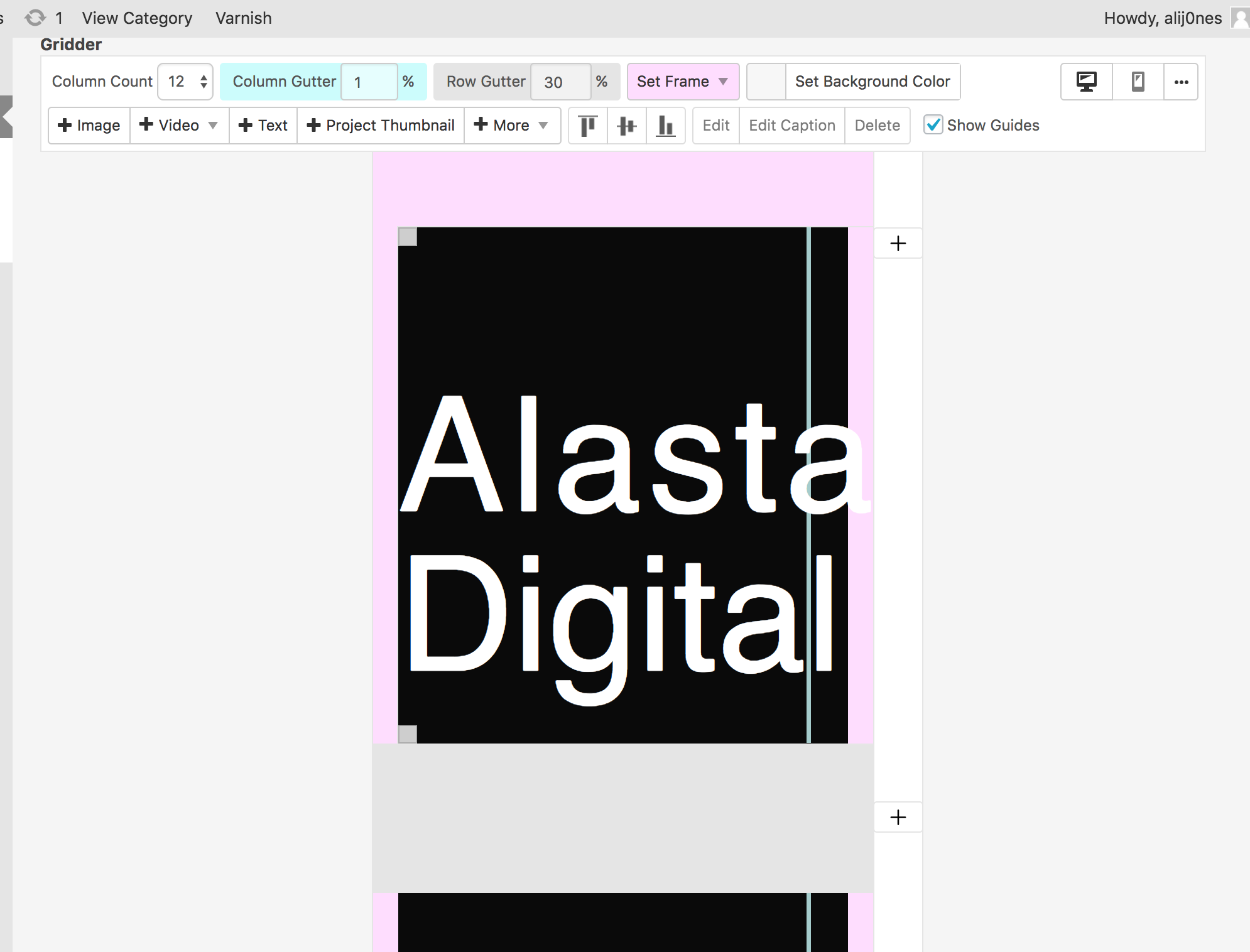Click the background color swatch
Viewport: 1250px width, 952px height.
click(x=766, y=82)
